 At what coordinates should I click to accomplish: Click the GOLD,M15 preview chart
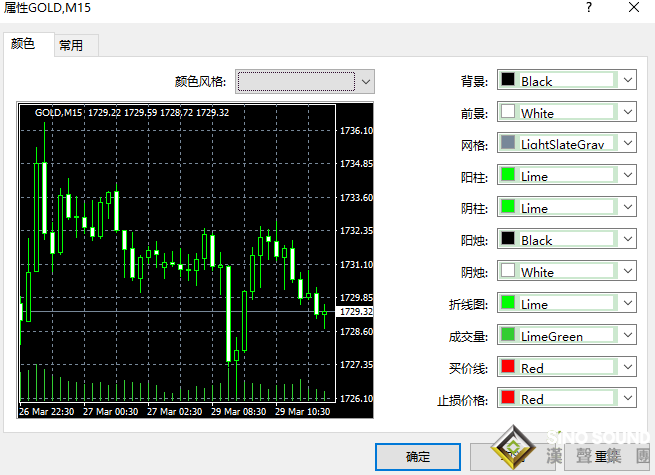[x=195, y=260]
